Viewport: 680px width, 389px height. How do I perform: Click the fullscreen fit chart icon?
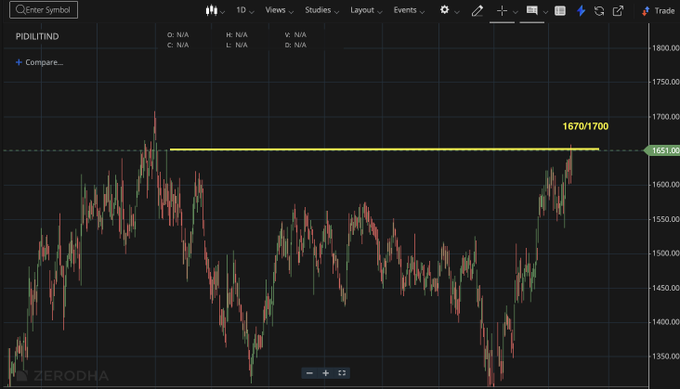[342, 373]
